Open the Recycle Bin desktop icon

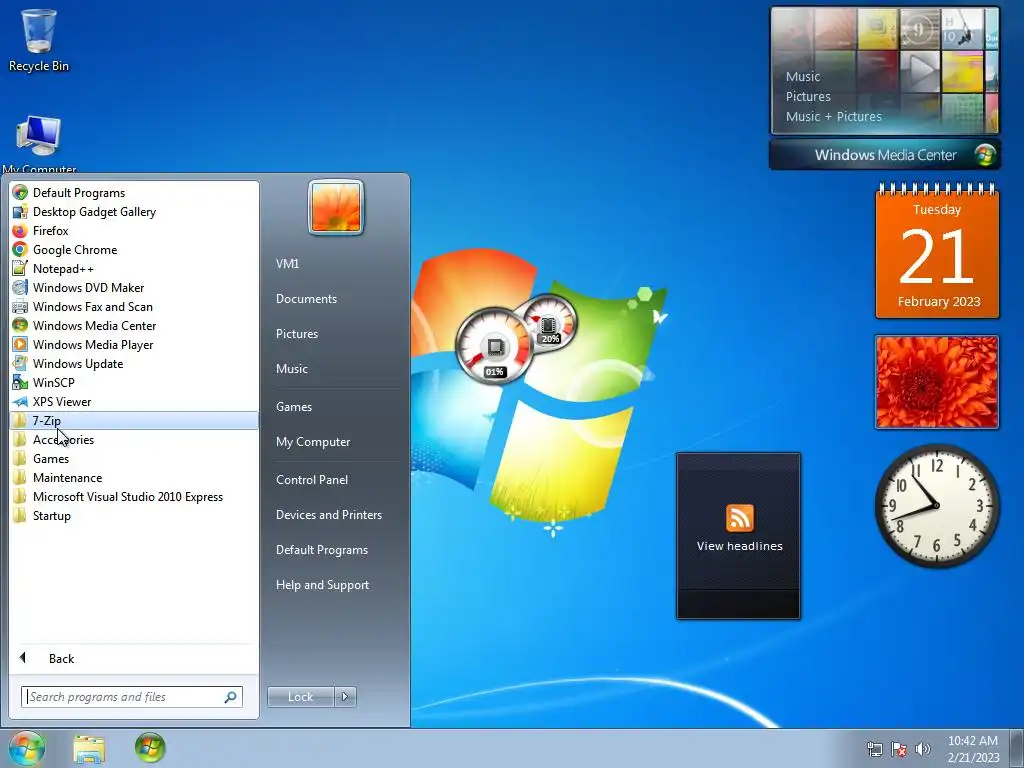[39, 40]
